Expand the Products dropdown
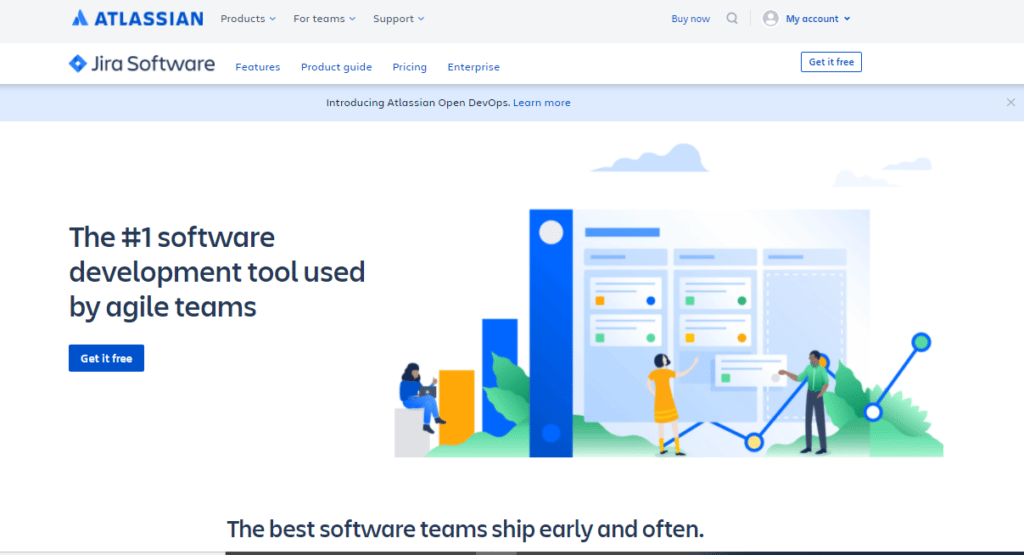Viewport: 1024px width, 555px height. pos(248,18)
